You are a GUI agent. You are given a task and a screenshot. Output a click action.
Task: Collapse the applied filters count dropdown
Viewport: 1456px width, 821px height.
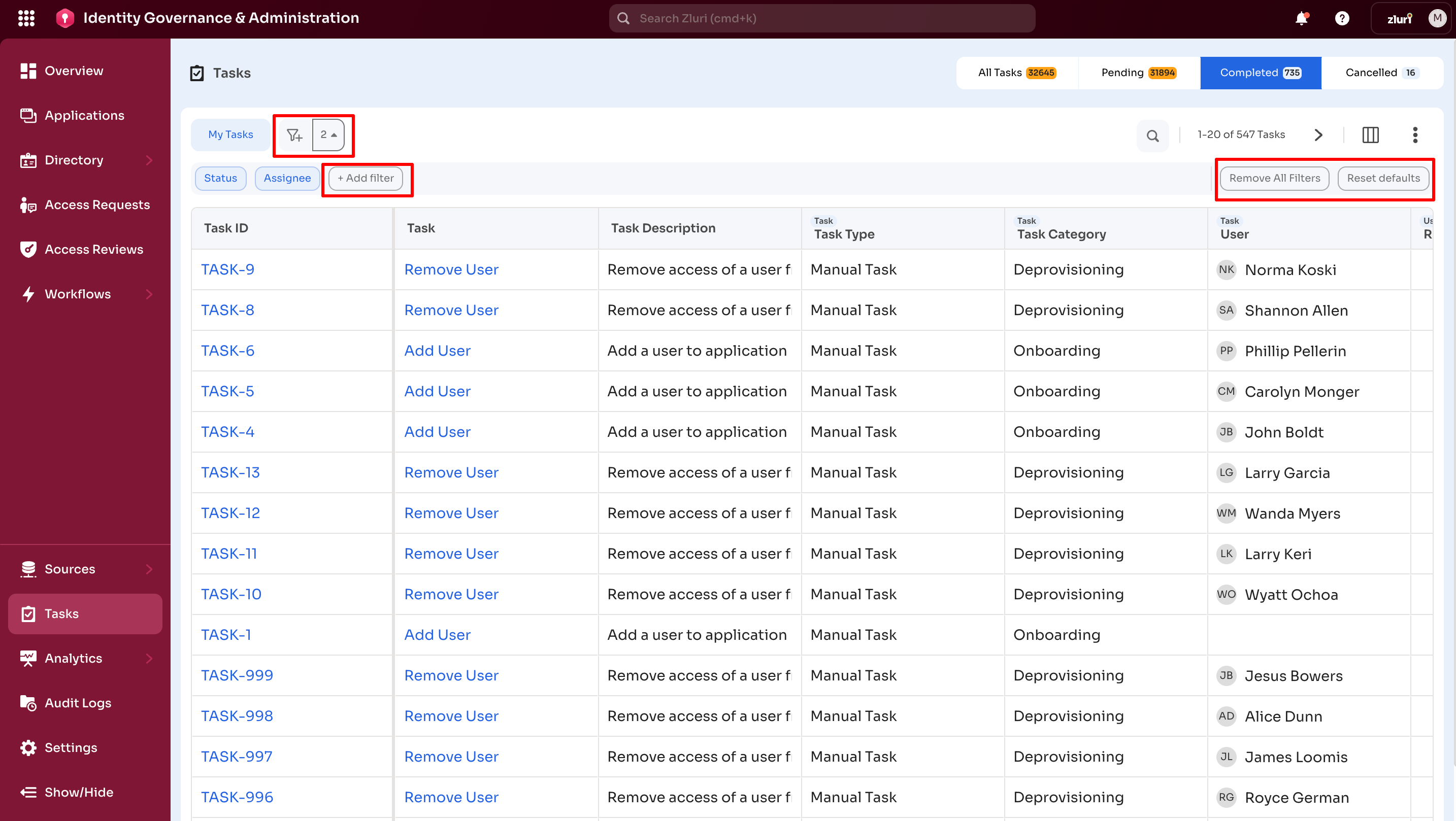pos(328,134)
